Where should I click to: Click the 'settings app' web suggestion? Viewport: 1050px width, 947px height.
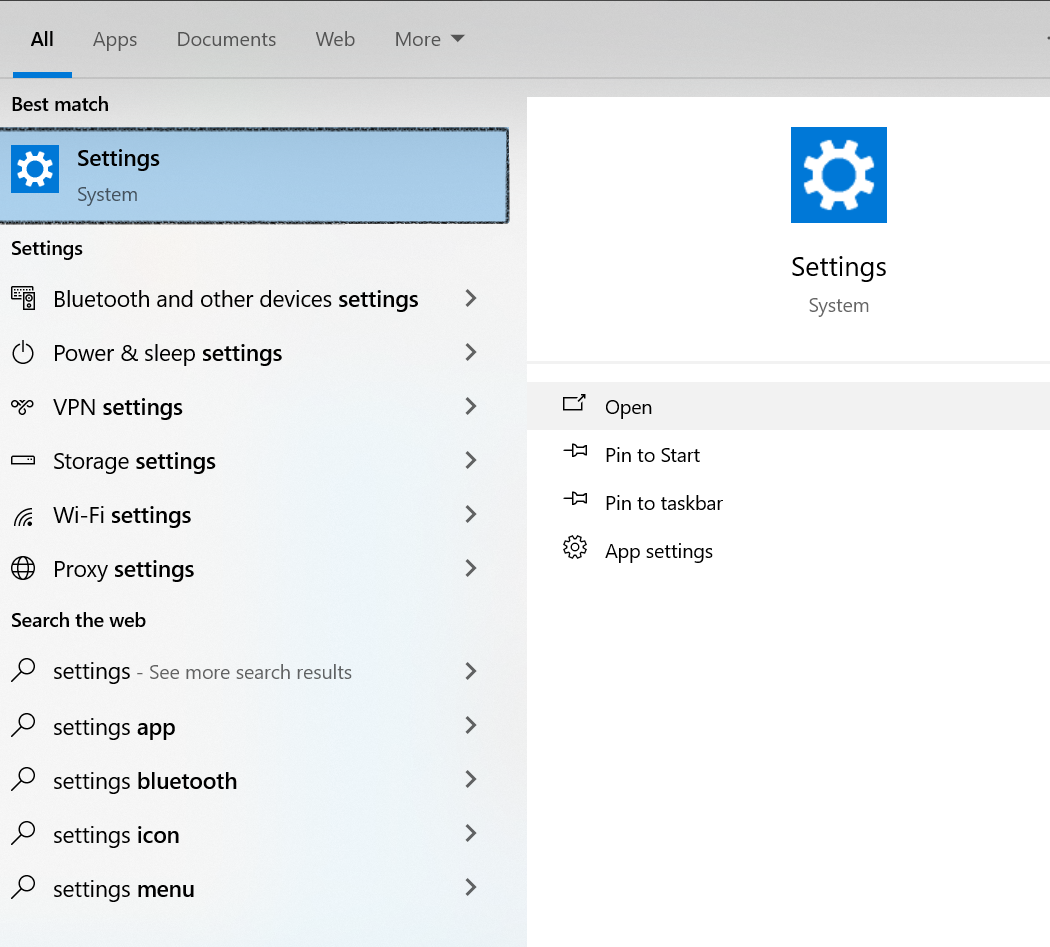pyautogui.click(x=254, y=726)
